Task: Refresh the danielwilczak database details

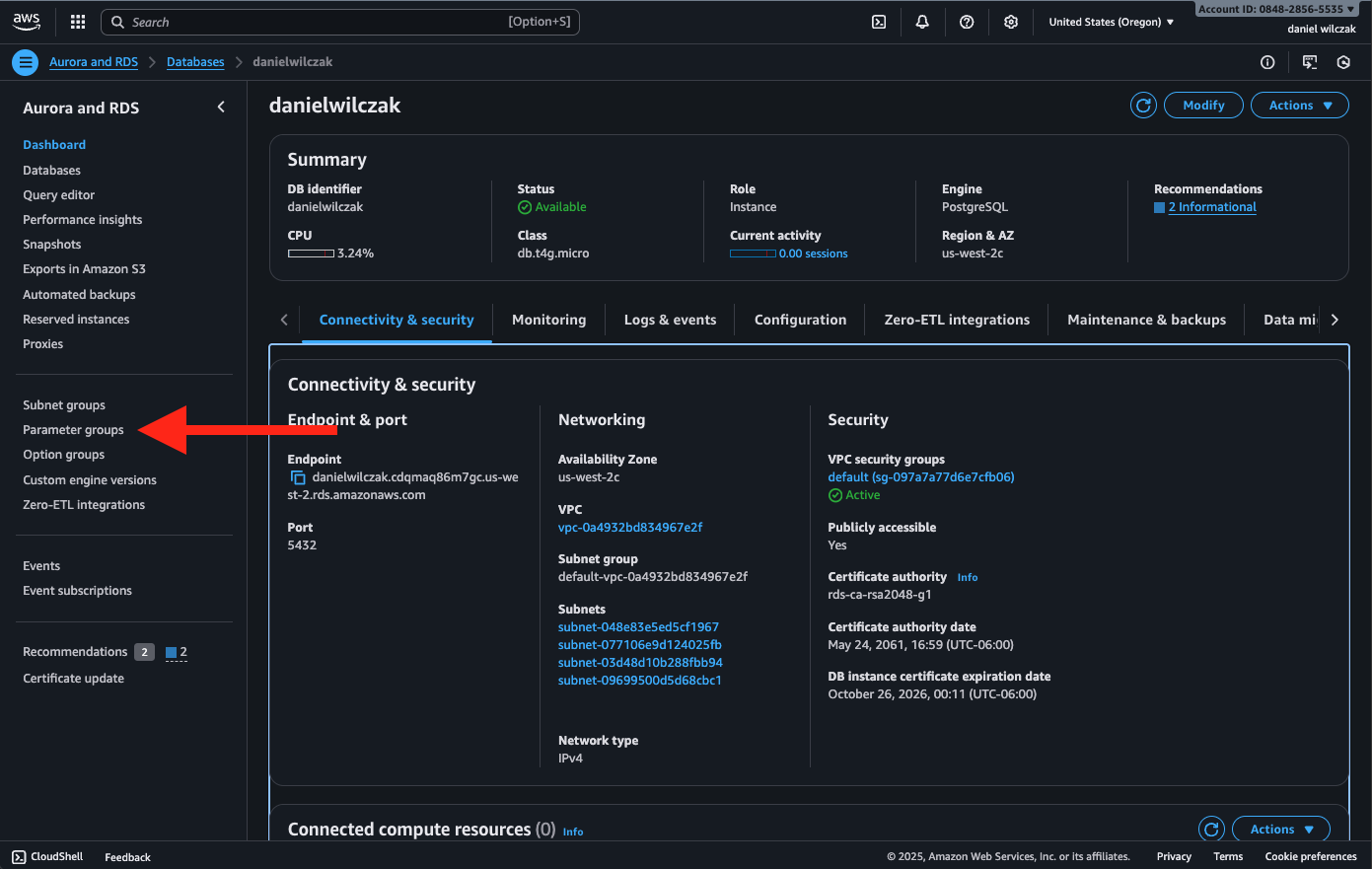Action: point(1143,106)
